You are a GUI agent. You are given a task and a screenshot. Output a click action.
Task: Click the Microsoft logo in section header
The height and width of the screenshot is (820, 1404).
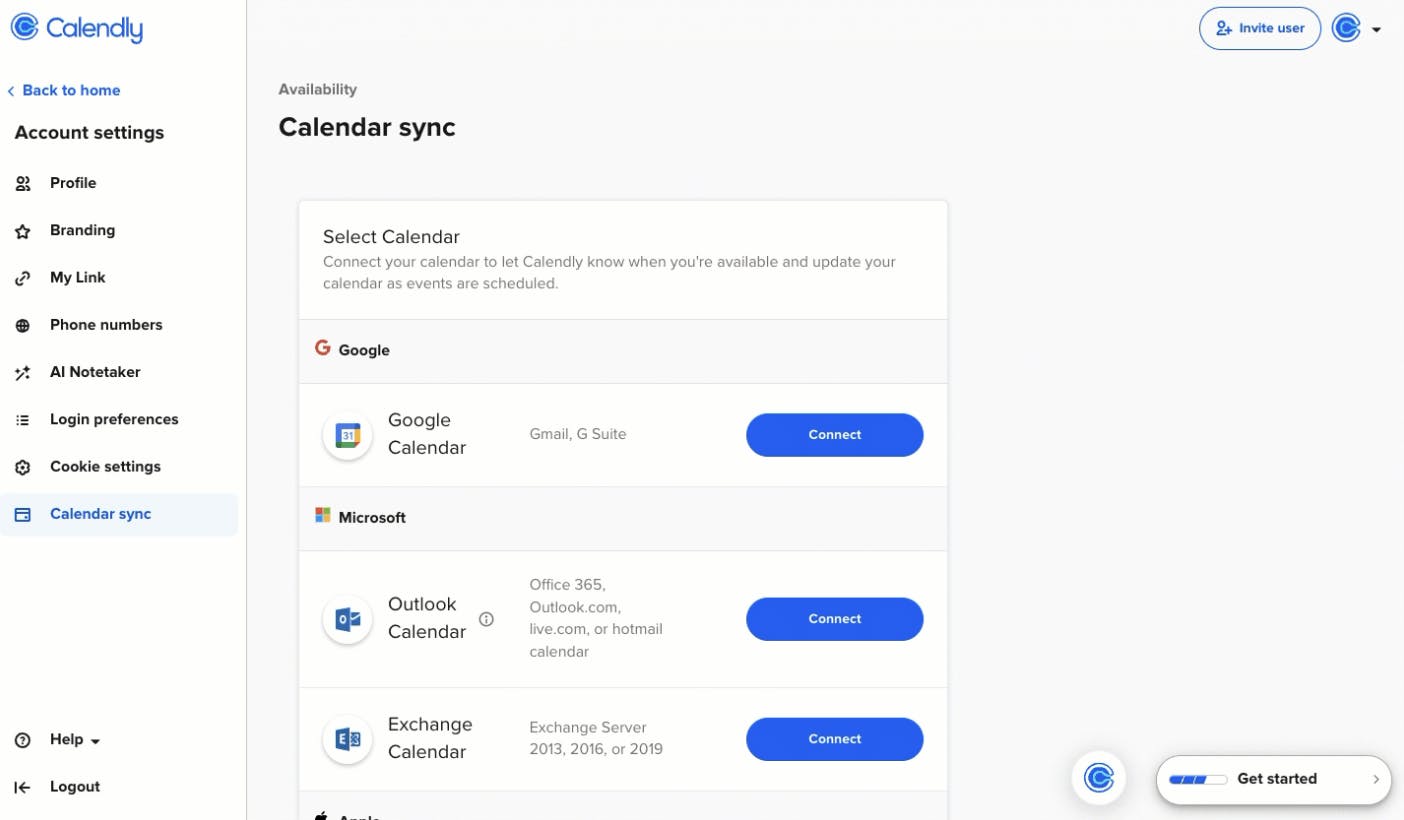coord(322,515)
